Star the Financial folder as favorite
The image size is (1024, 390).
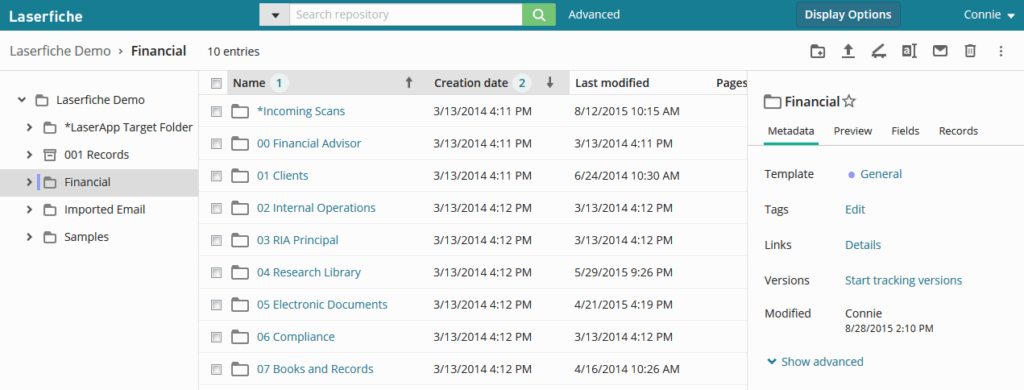(x=848, y=101)
